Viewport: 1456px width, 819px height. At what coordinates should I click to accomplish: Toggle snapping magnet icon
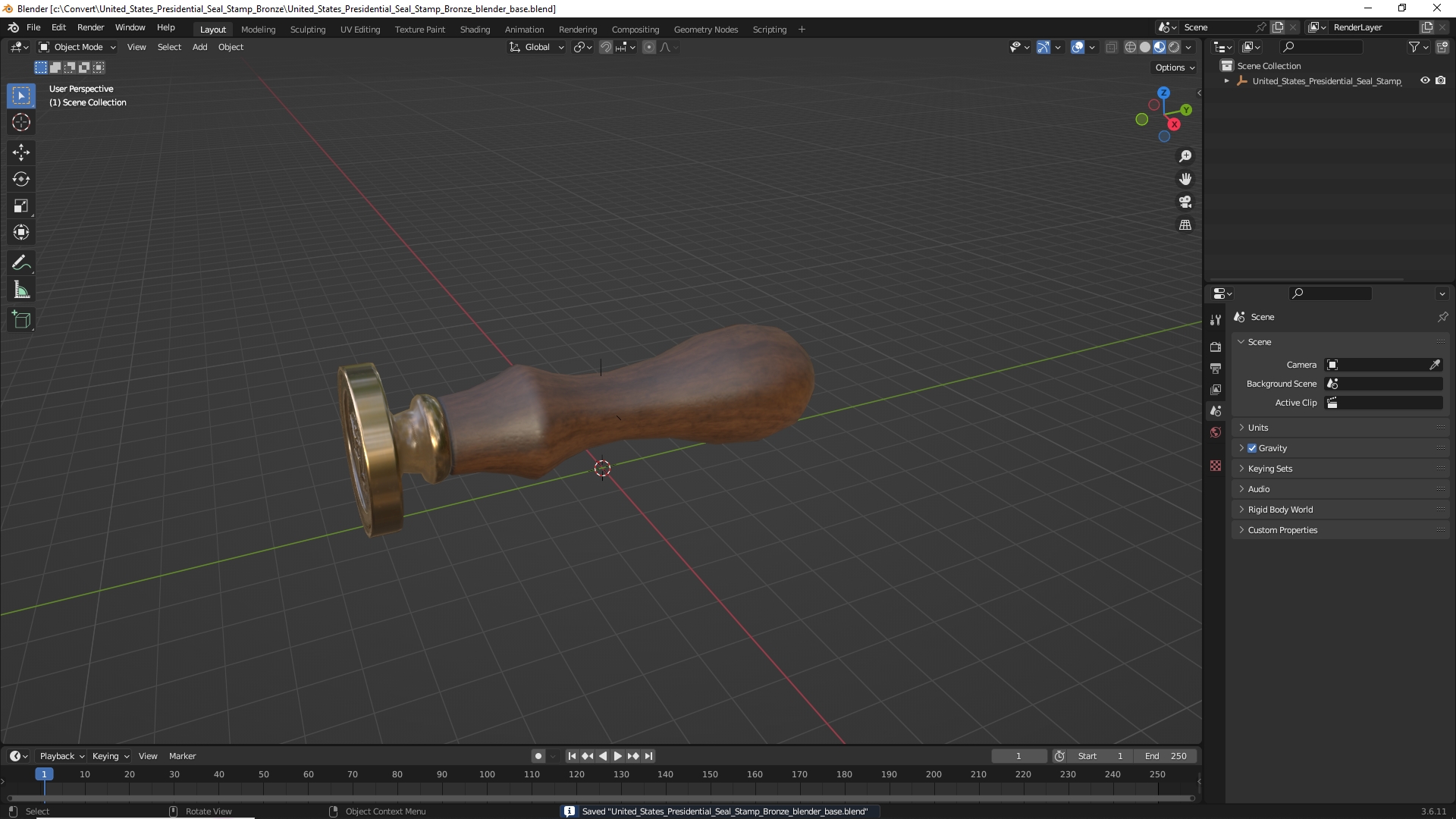point(606,47)
